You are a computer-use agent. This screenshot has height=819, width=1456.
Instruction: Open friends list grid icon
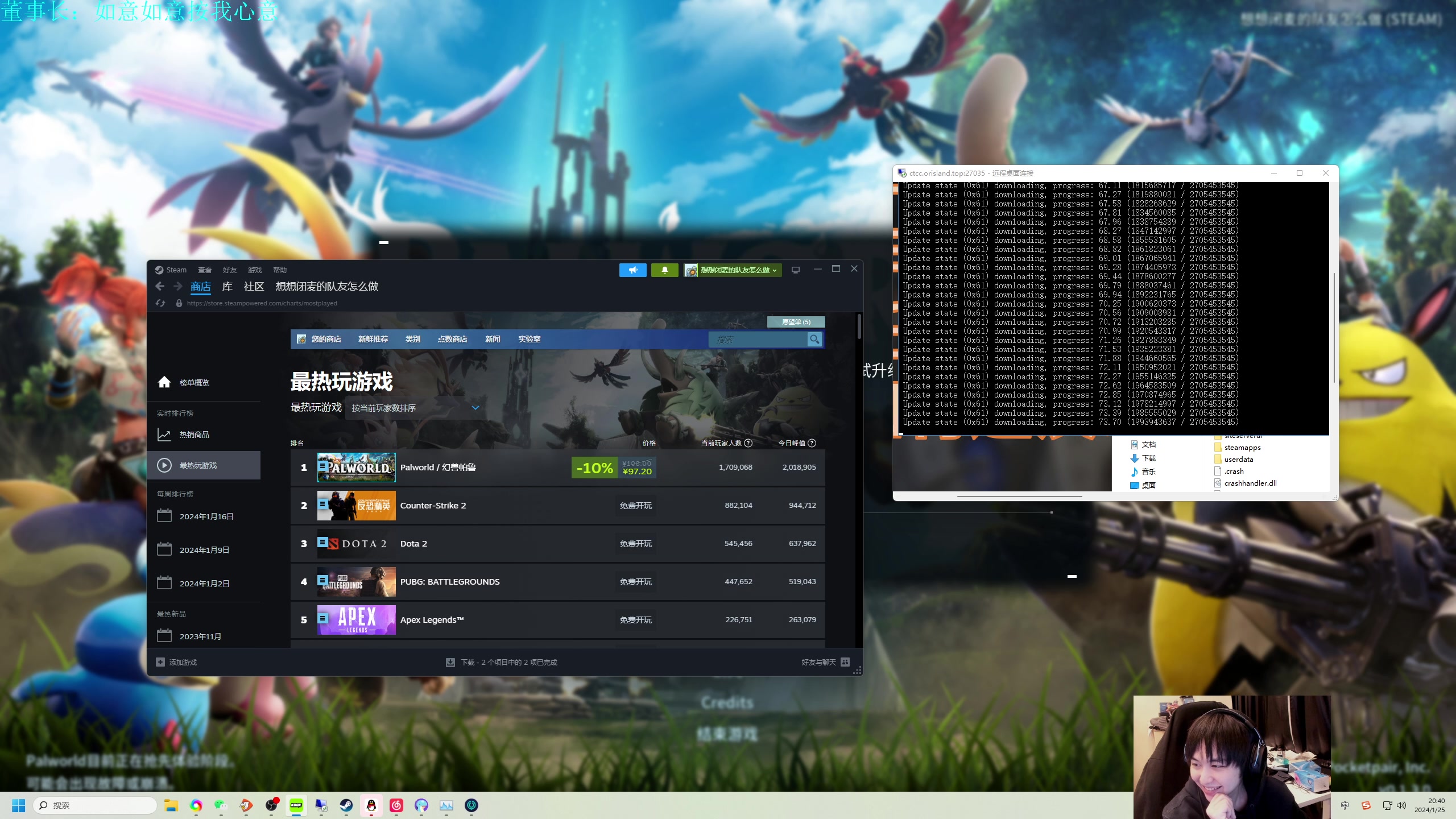tap(845, 662)
